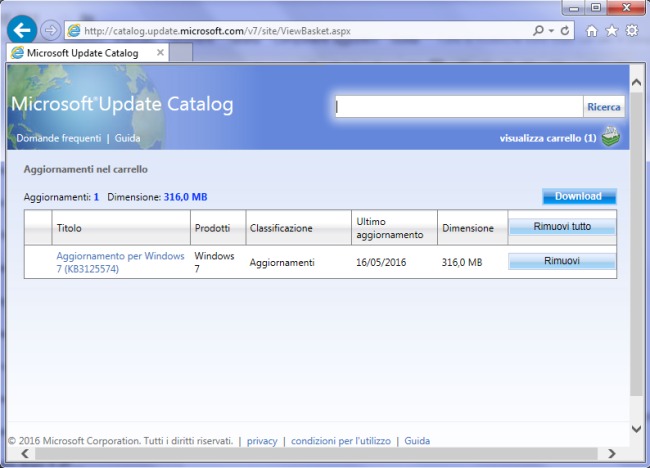Viewport: 650px width, 468px height.
Task: Open the Guida link in the footer
Action: click(x=417, y=441)
